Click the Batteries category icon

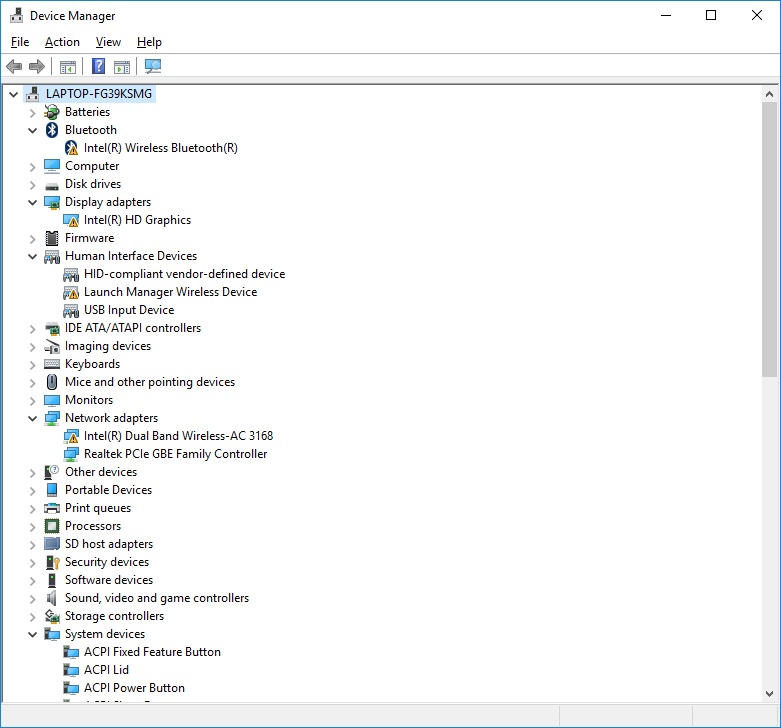[x=52, y=112]
